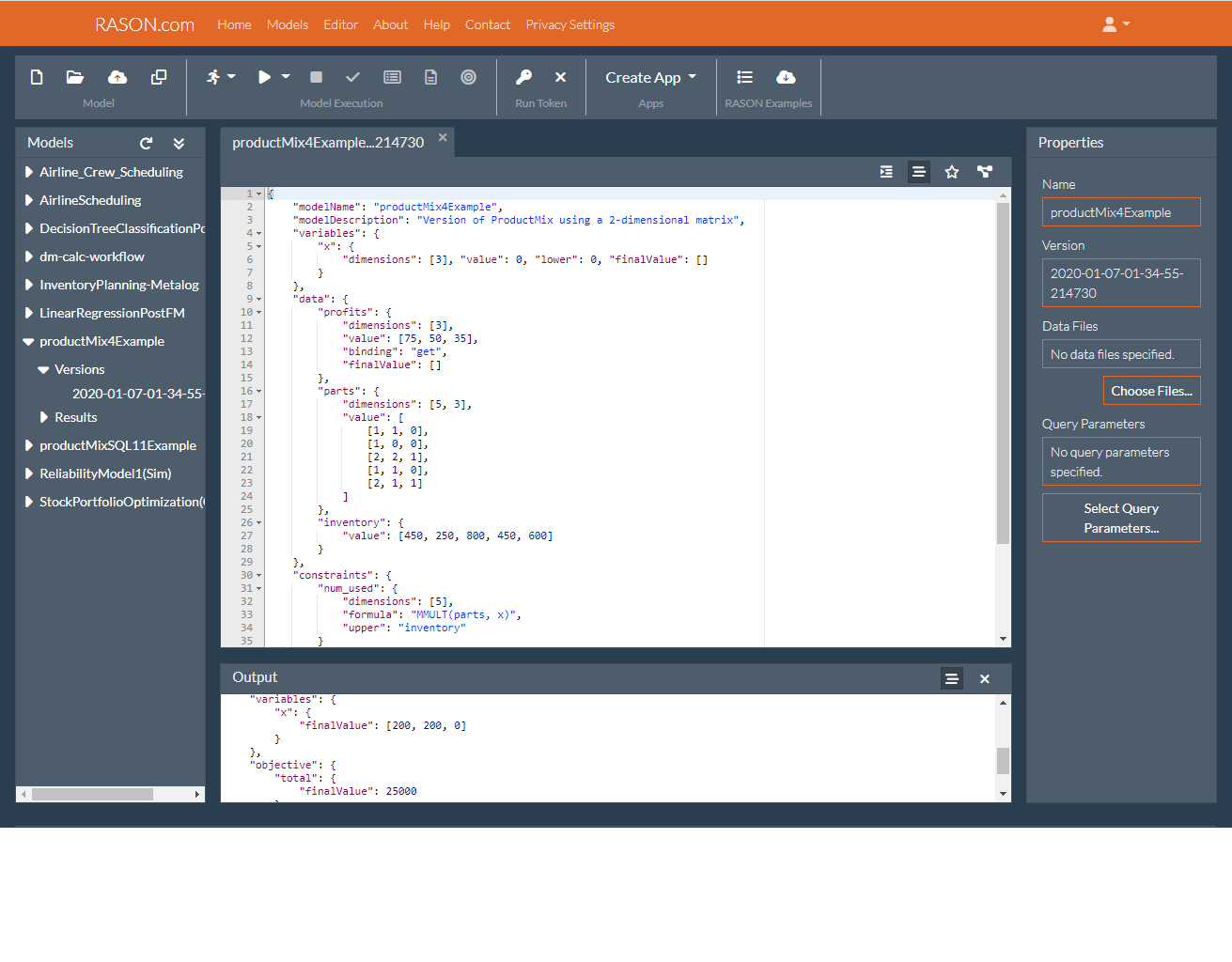This screenshot has width=1232, height=962.
Task: Expand the Airline_Crew_Scheduling model tree
Action: [29, 172]
